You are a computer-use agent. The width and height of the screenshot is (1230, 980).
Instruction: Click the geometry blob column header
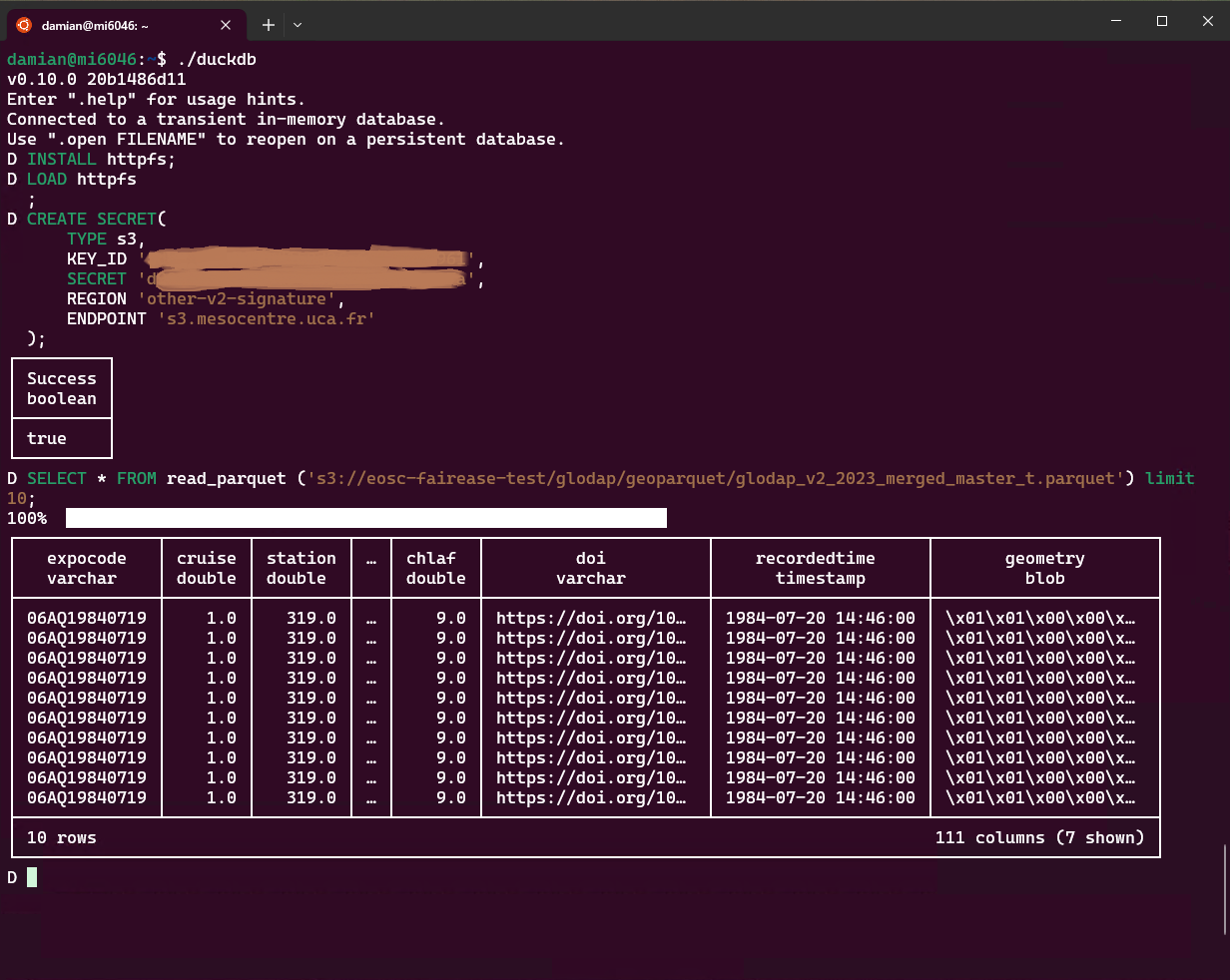click(1044, 567)
